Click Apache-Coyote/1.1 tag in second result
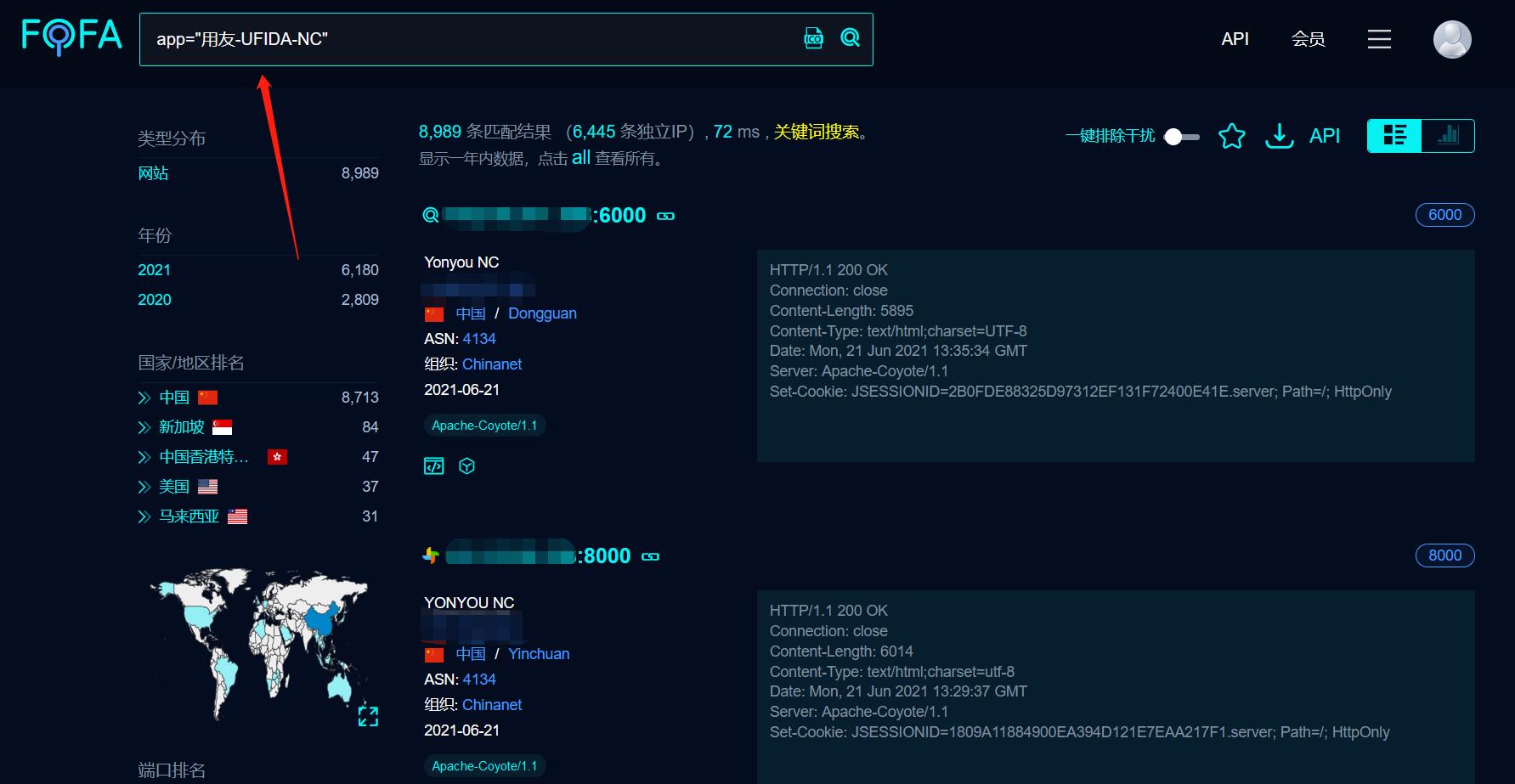This screenshot has height=784, width=1515. tap(484, 766)
